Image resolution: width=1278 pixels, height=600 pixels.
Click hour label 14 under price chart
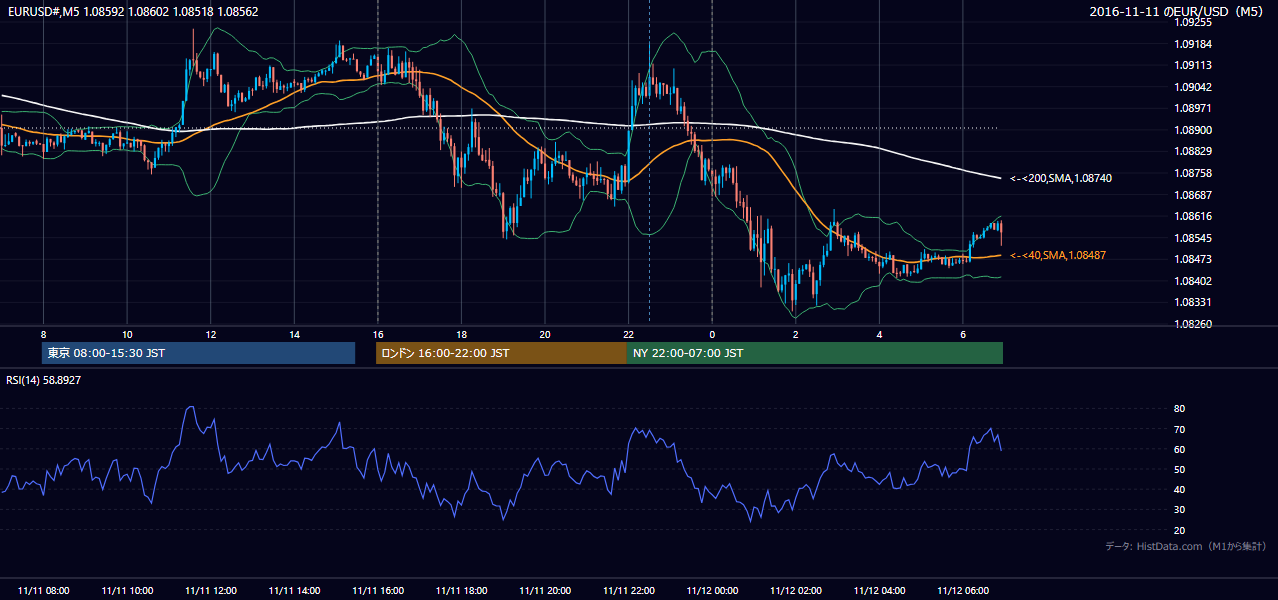tap(294, 334)
